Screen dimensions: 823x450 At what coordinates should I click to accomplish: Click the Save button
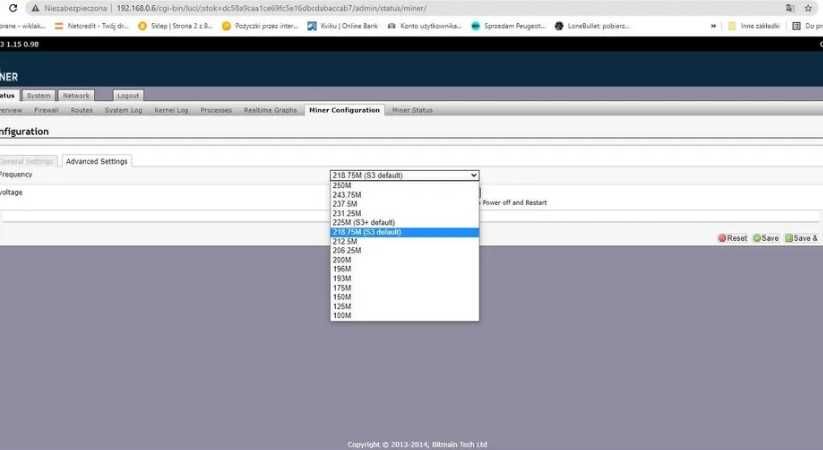click(766, 238)
